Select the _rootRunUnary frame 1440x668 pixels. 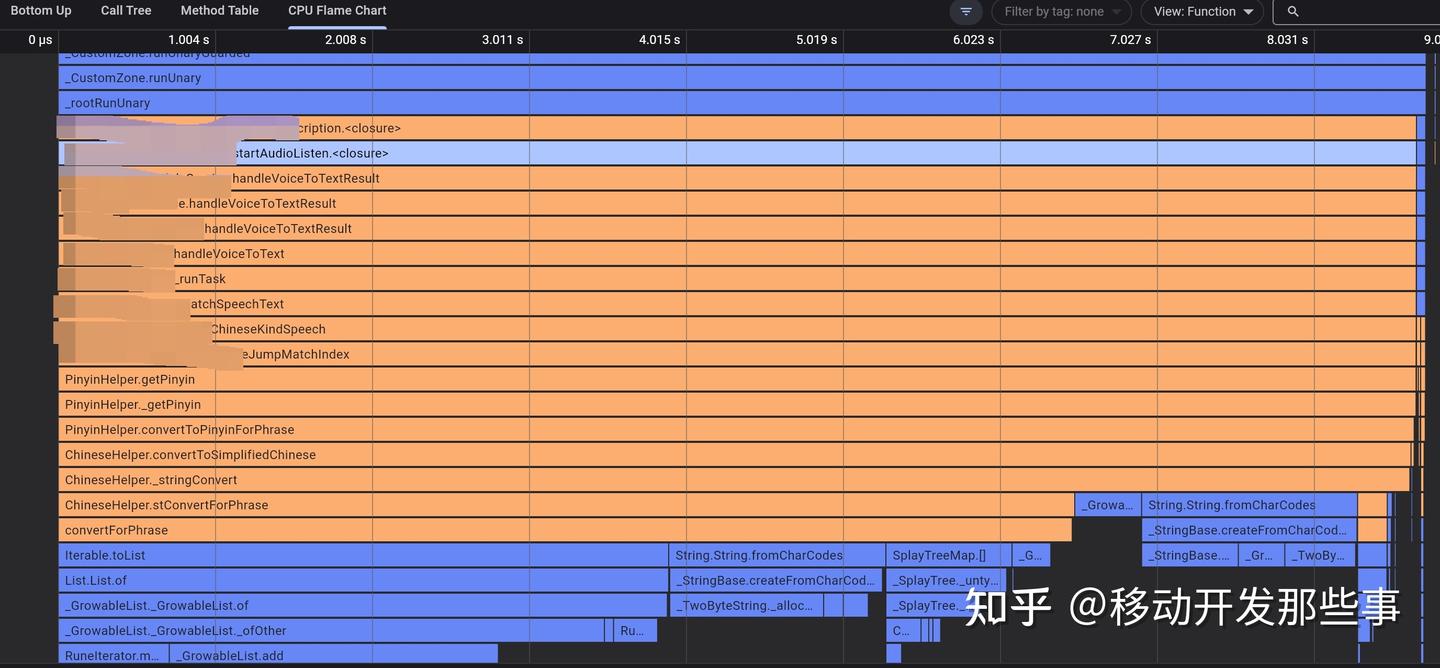coord(742,103)
